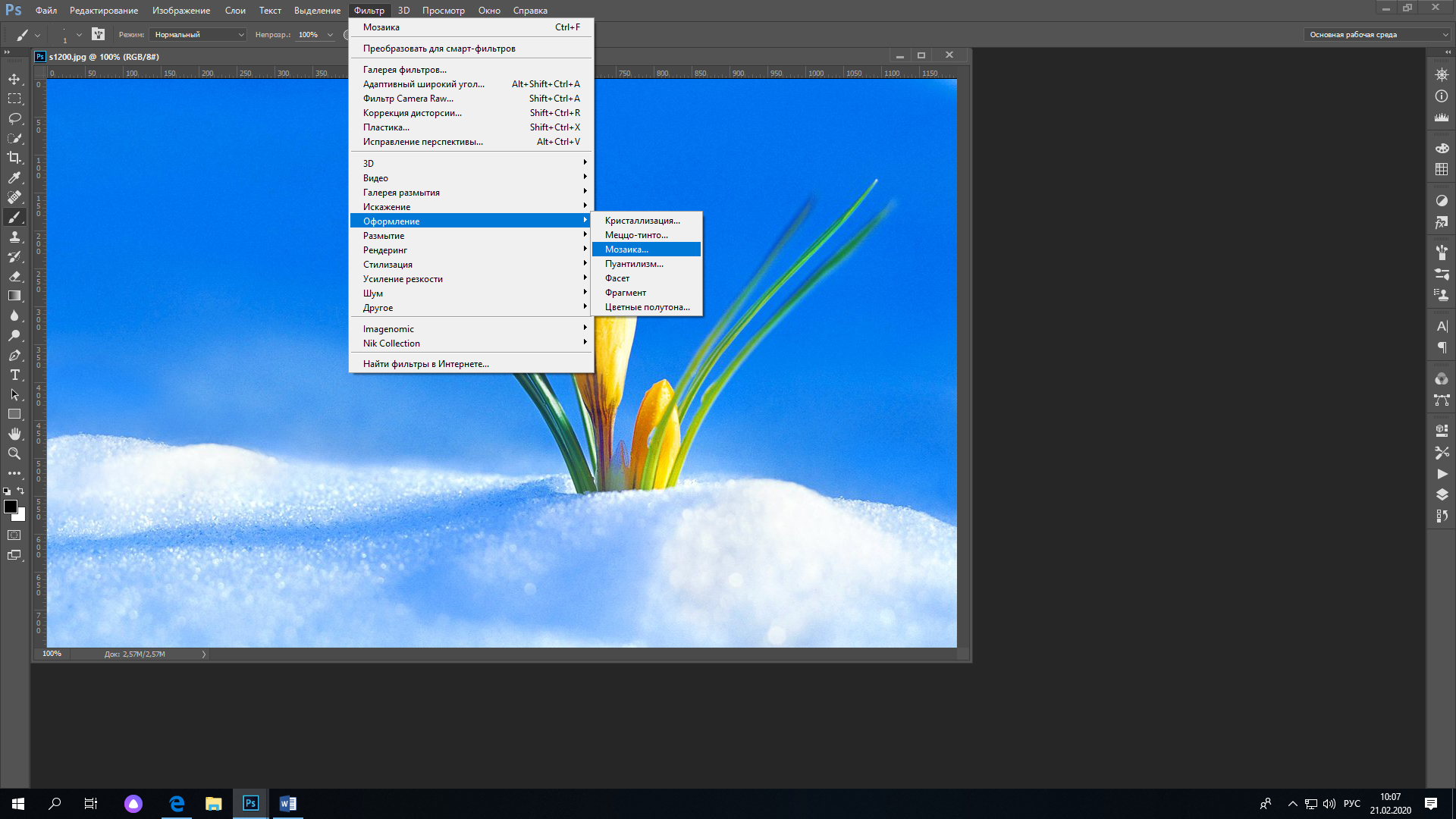
Task: Click 'Найти фильтры в Интернете...' entry
Action: (x=425, y=364)
